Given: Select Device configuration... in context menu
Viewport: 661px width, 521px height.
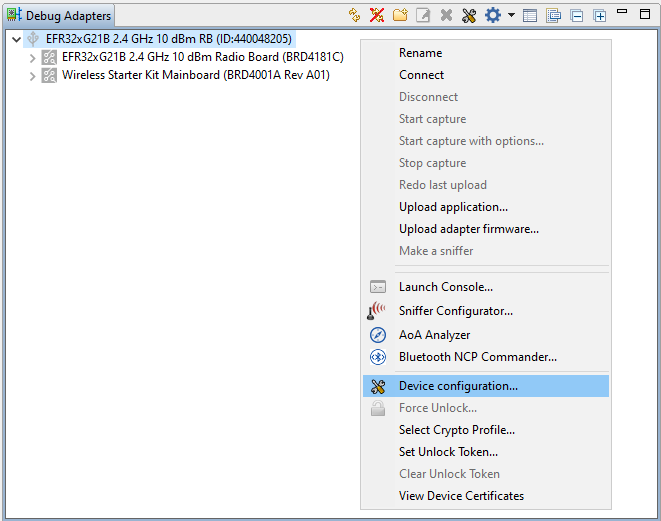Looking at the screenshot, I should pos(458,386).
